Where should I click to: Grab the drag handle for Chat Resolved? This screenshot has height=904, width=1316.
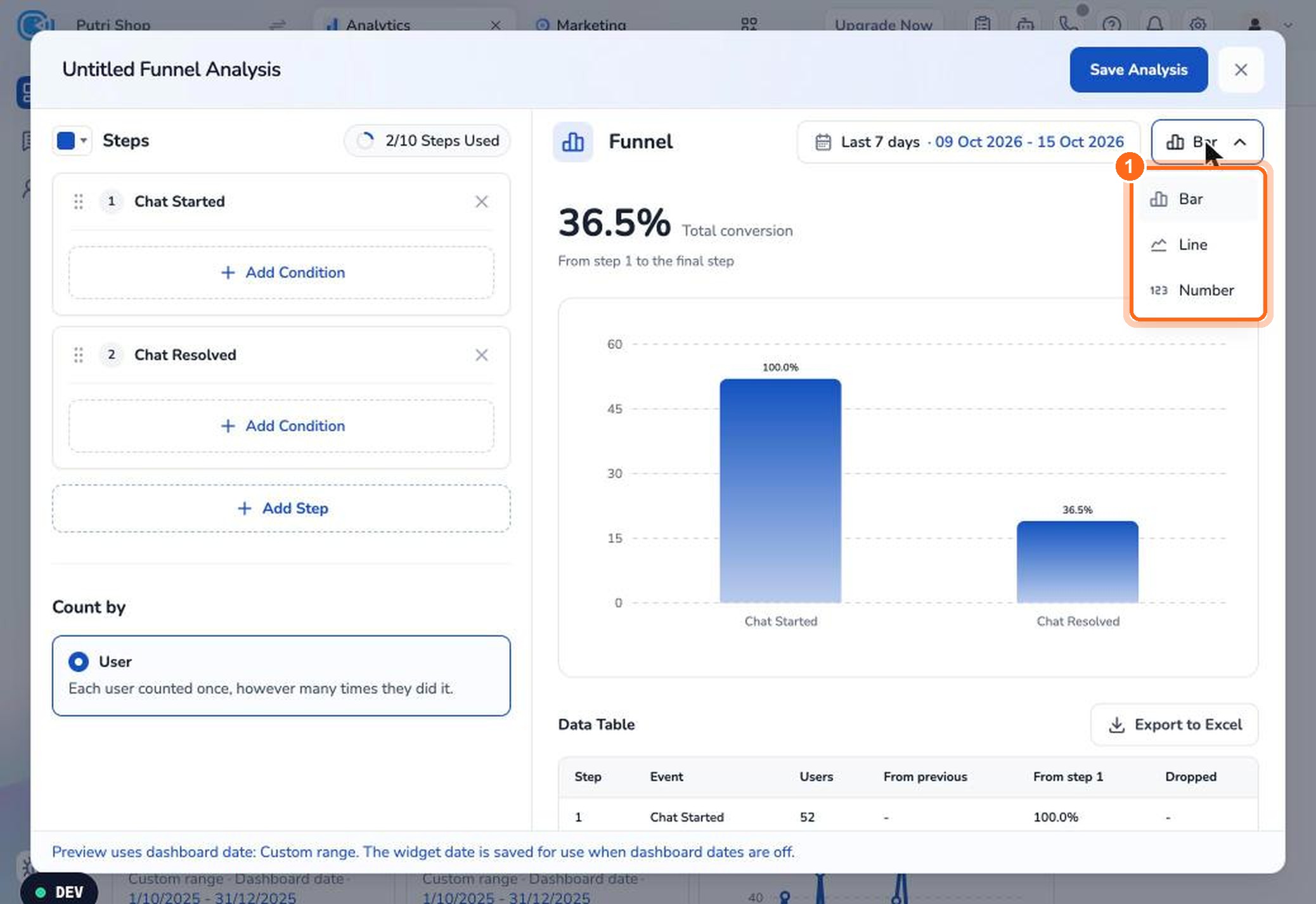[79, 355]
